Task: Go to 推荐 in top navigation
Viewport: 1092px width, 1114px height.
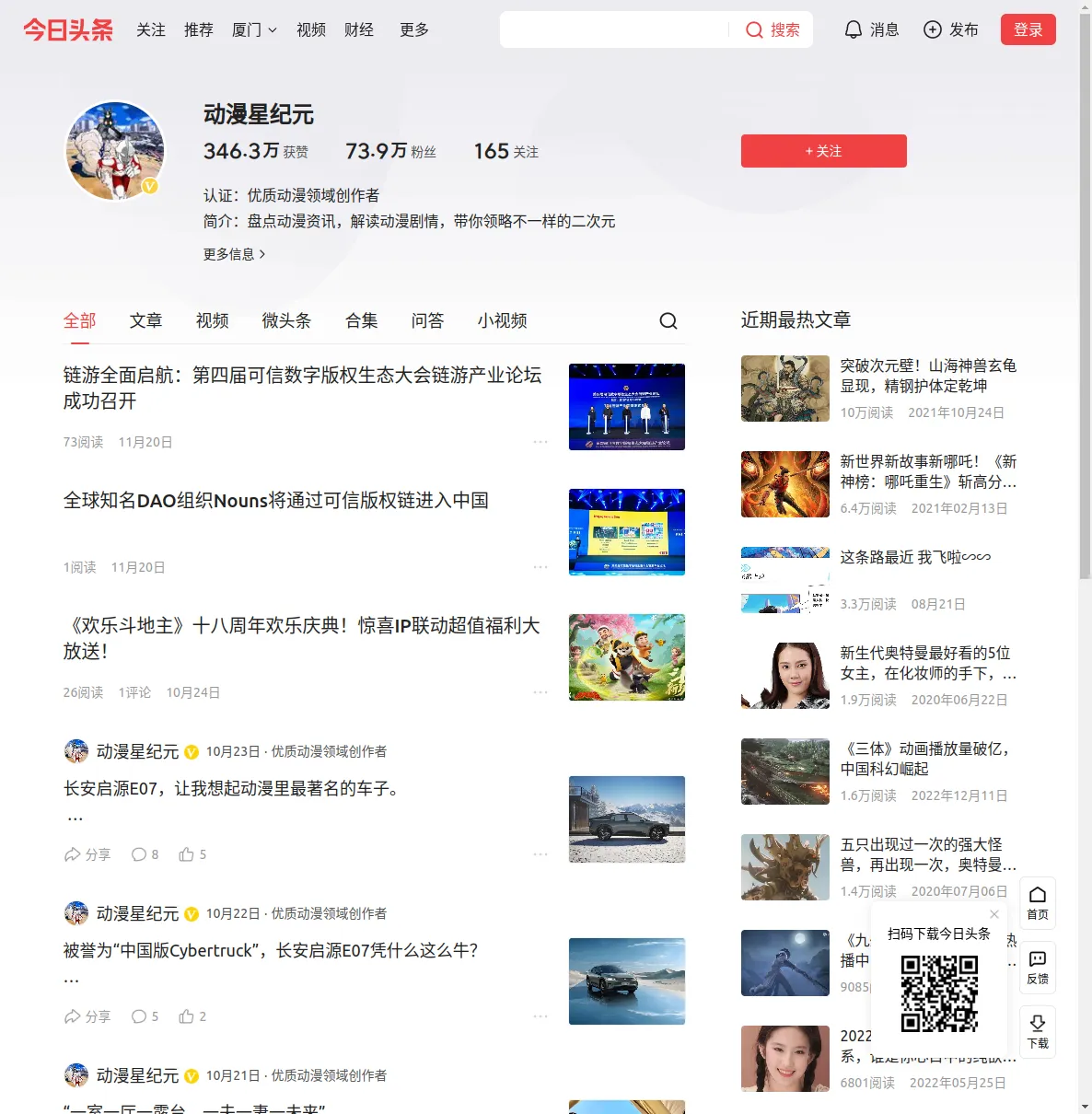Action: coord(199,30)
